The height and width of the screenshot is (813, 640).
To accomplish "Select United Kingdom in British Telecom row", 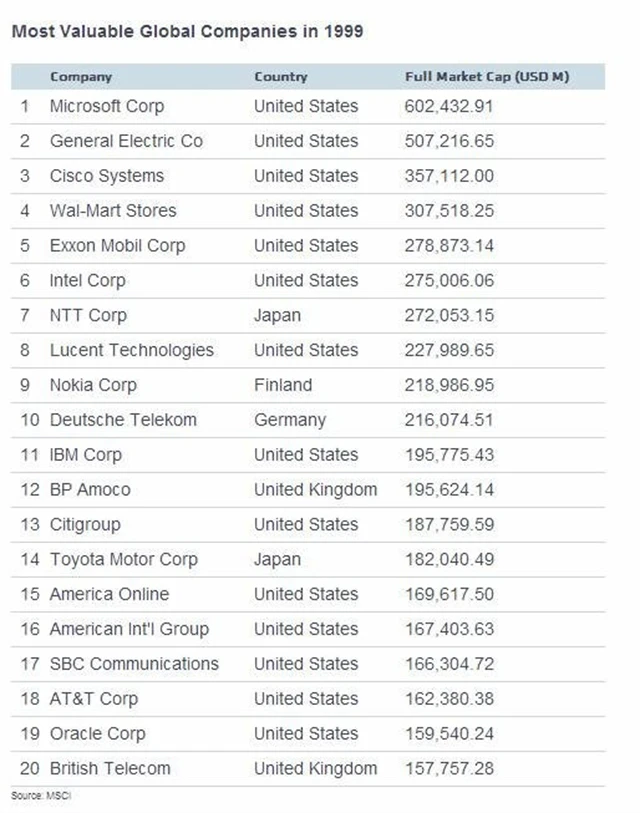I will coord(315,769).
